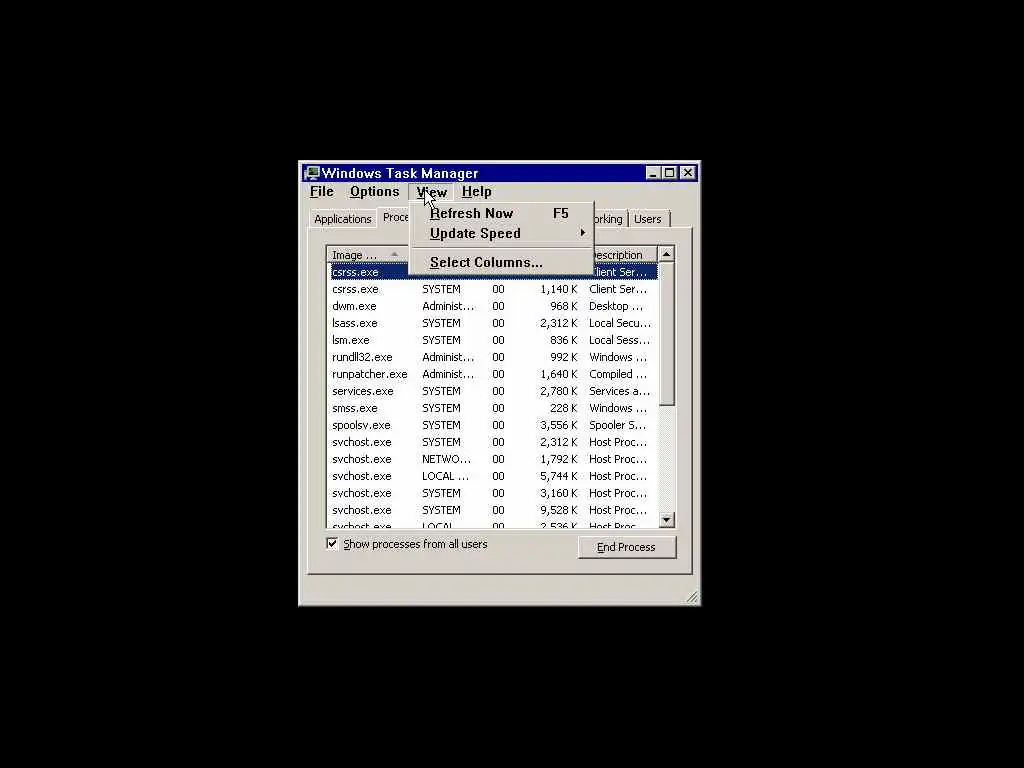Switch to the Applications tab
This screenshot has height=768, width=1024.
342,219
